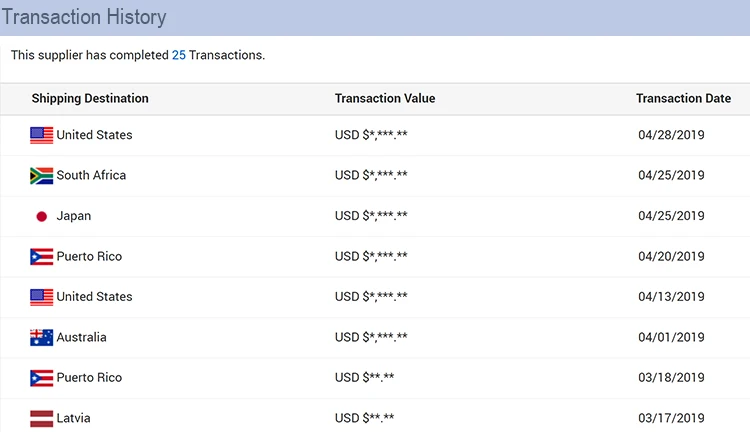
Task: Click the 04/01/2019 transaction date
Action: pos(671,338)
